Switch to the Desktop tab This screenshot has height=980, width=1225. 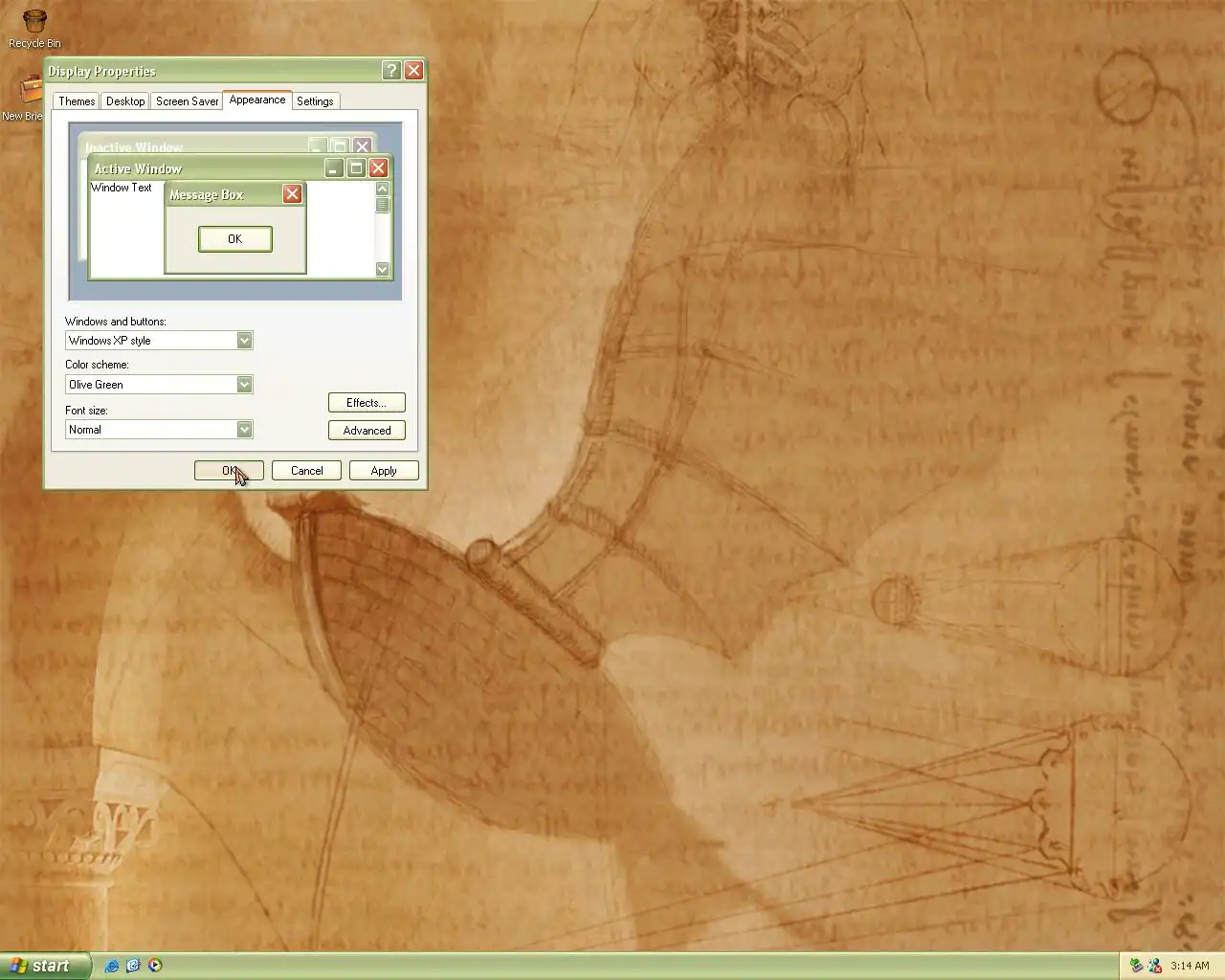tap(125, 101)
